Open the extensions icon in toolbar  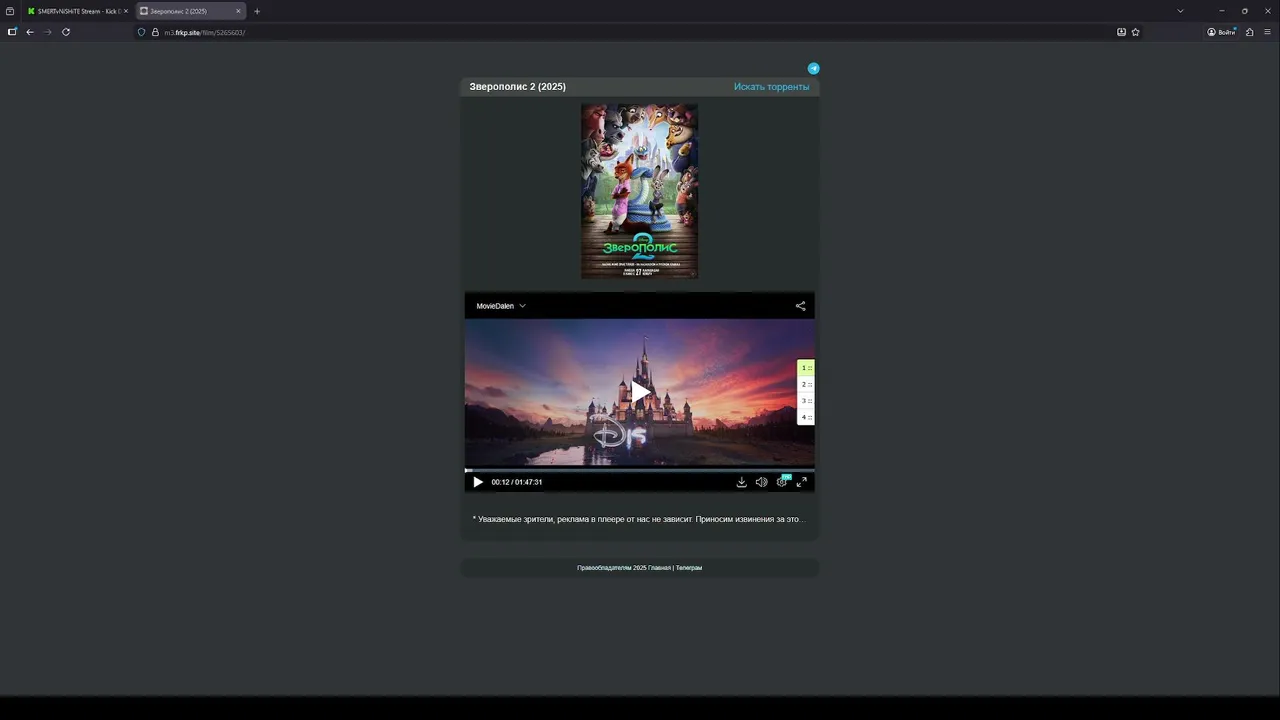click(x=1250, y=32)
